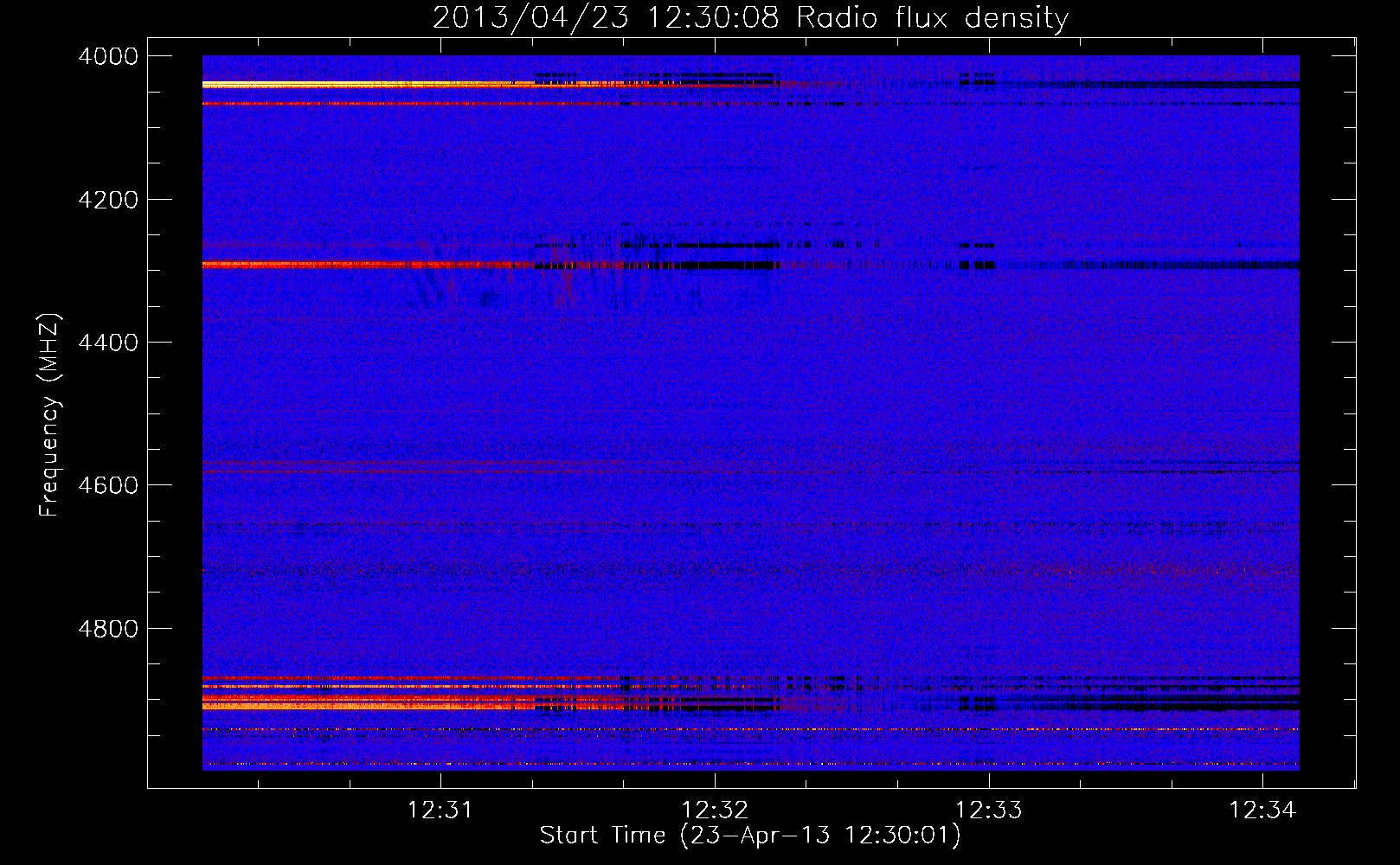The width and height of the screenshot is (1400, 865).
Task: Click the 12:34 time axis label
Action: [1262, 811]
